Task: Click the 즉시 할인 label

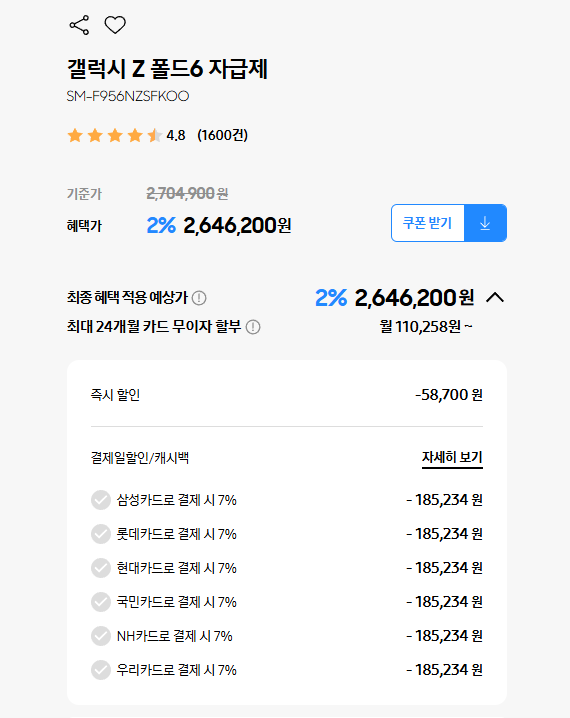Action: (115, 395)
